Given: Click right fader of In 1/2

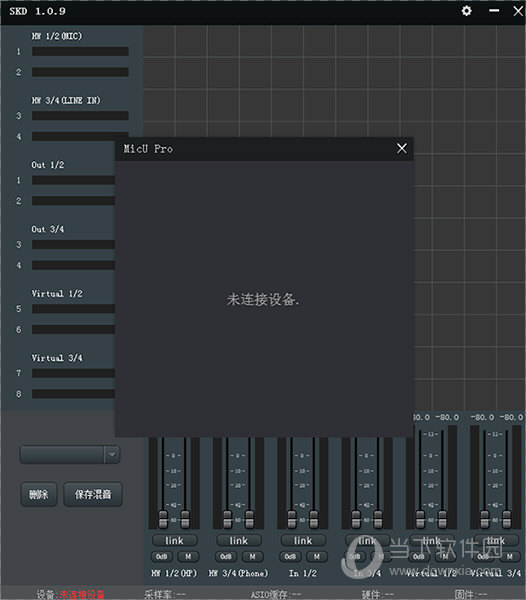Looking at the screenshot, I should click(314, 519).
